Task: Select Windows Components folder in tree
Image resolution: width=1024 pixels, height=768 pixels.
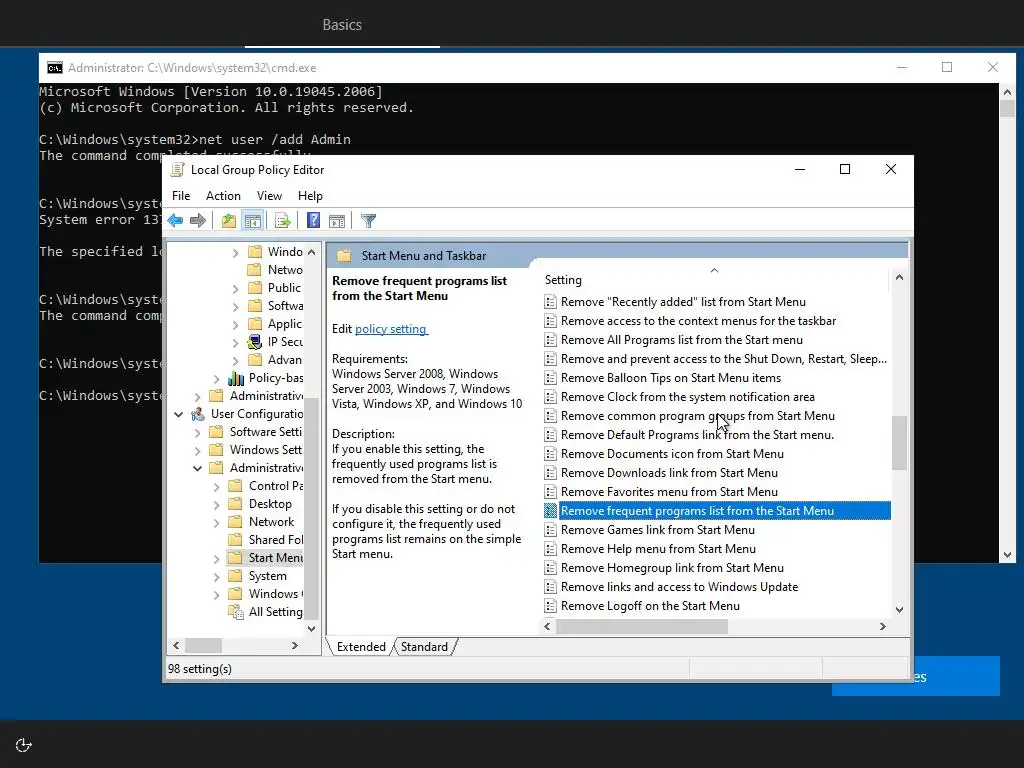Action: pos(263,594)
